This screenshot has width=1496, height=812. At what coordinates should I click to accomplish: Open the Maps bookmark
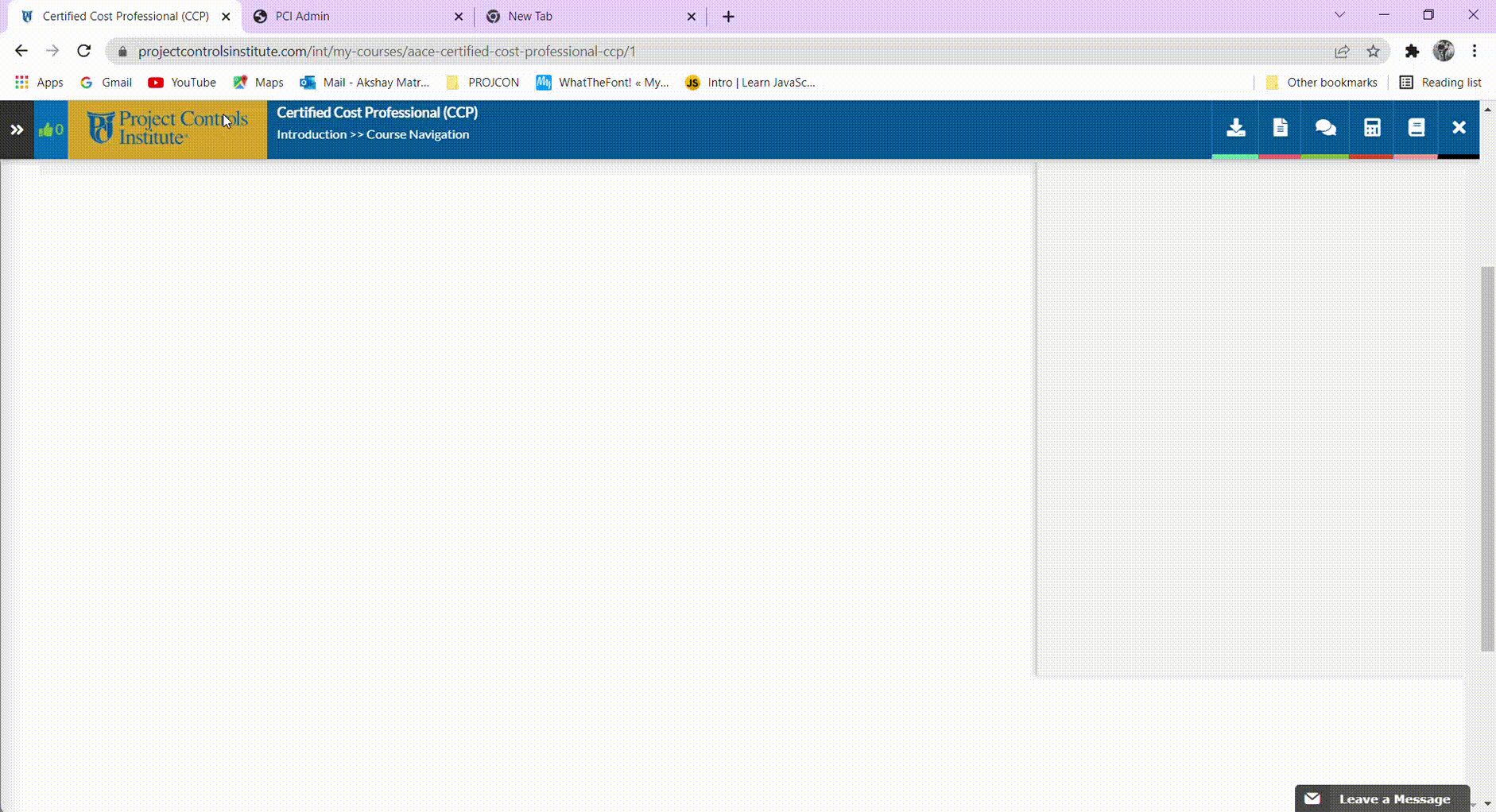coord(258,83)
